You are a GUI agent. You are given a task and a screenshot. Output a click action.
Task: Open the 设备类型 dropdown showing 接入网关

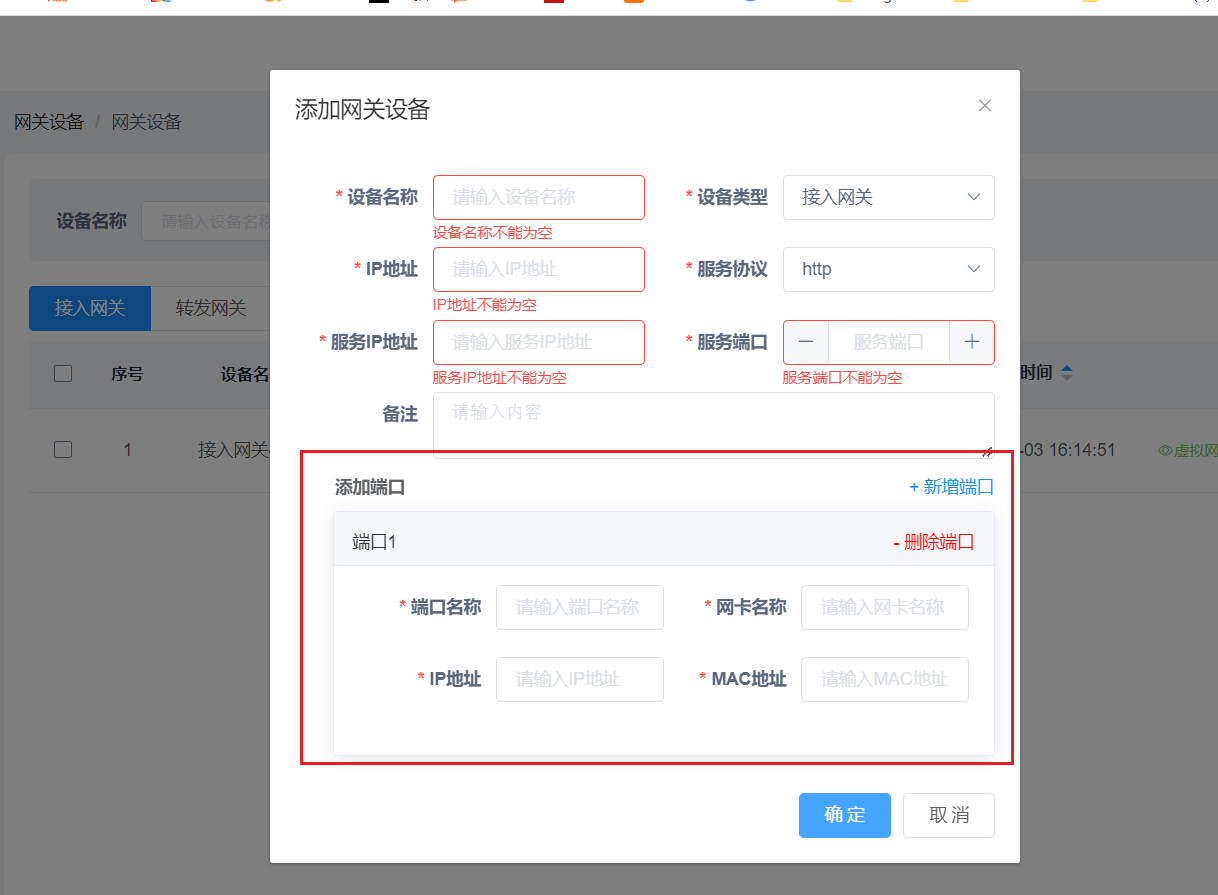point(888,197)
